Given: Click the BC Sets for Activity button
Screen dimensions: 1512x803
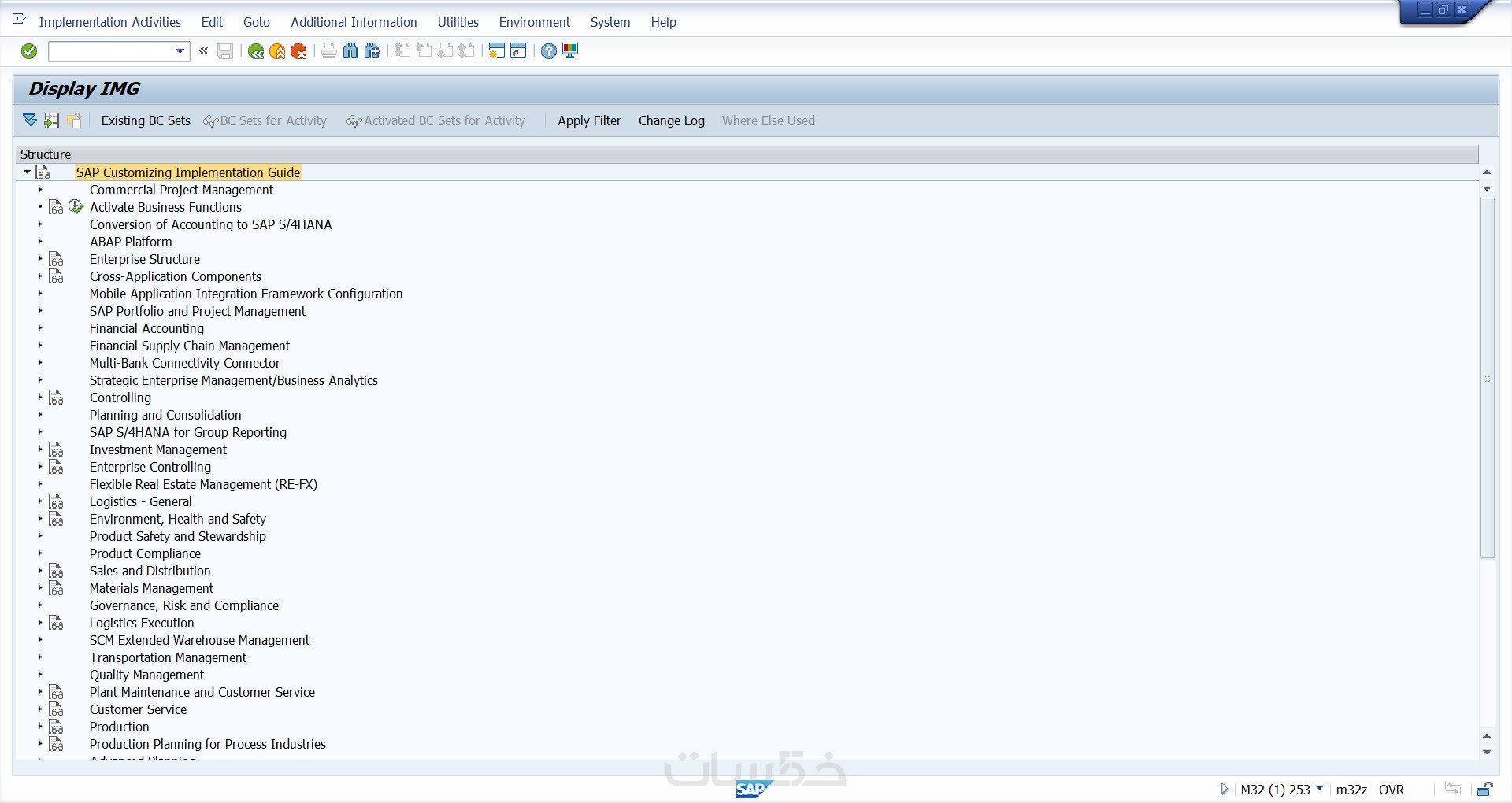Looking at the screenshot, I should click(x=265, y=120).
